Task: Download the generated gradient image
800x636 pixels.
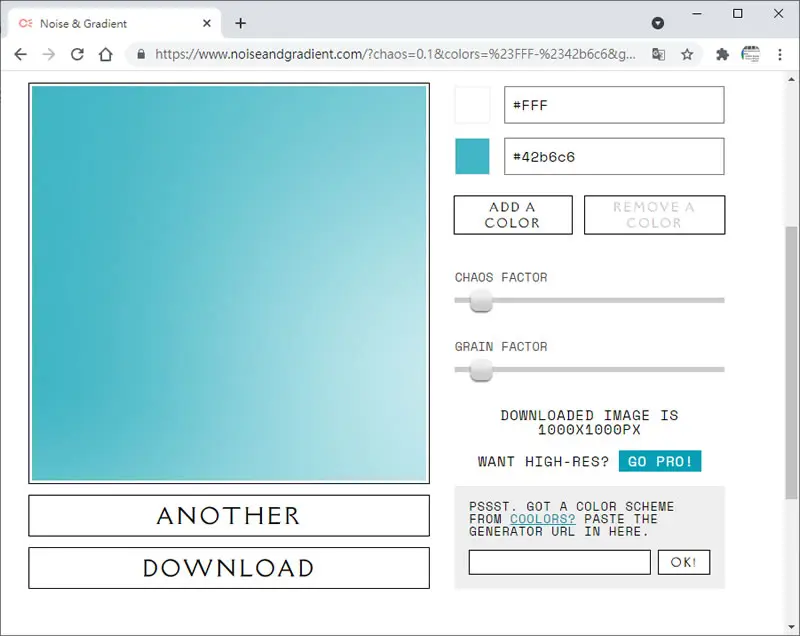Action: (x=229, y=568)
